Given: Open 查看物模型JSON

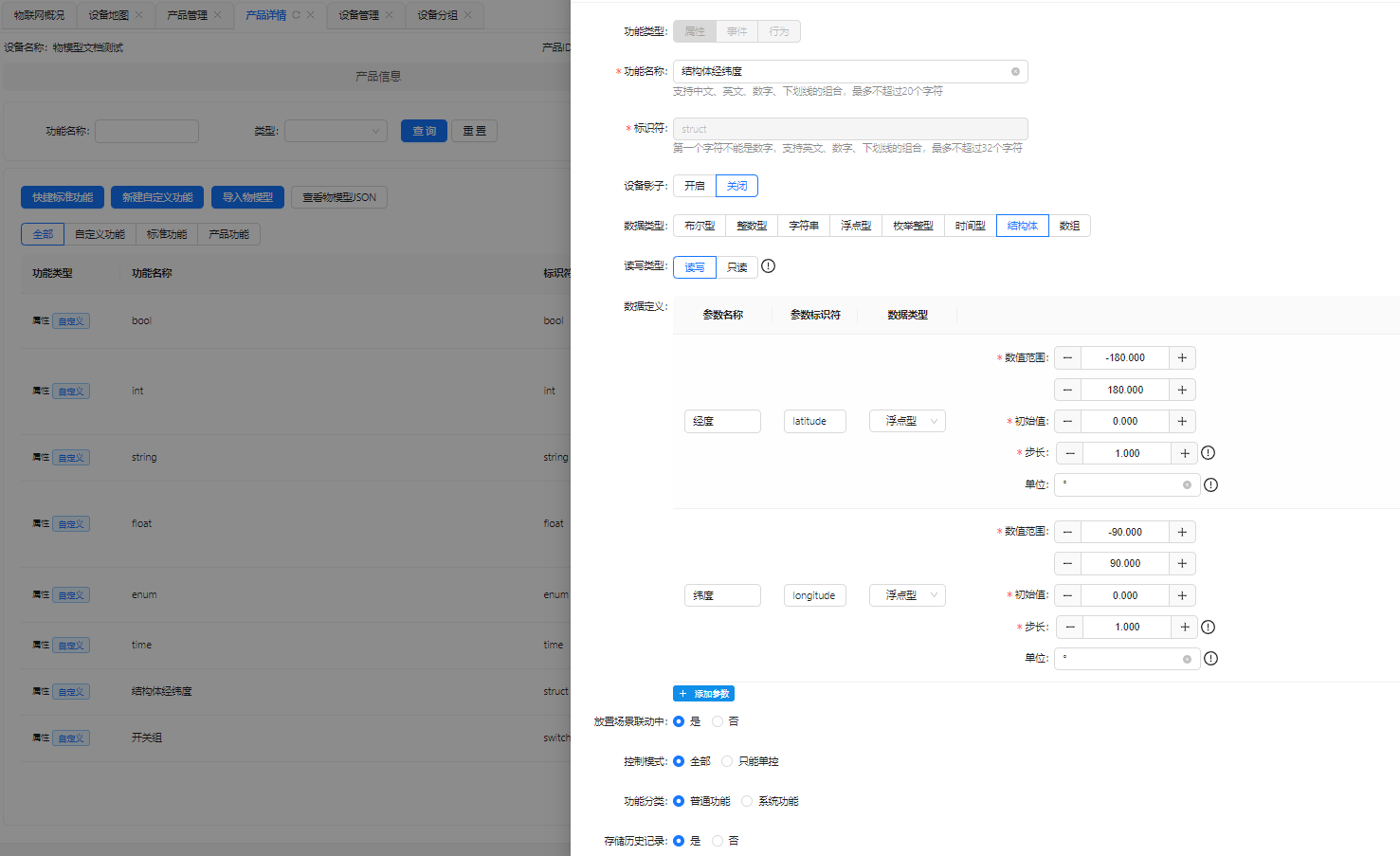Looking at the screenshot, I should click(339, 197).
